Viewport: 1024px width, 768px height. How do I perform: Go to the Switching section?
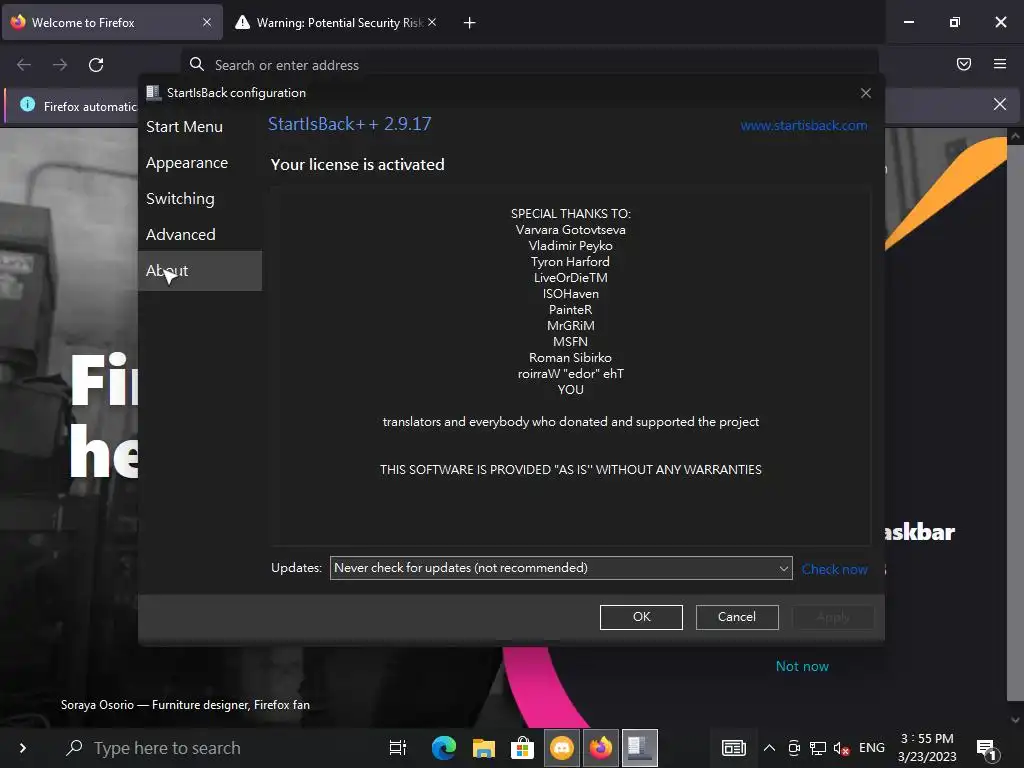pos(180,199)
